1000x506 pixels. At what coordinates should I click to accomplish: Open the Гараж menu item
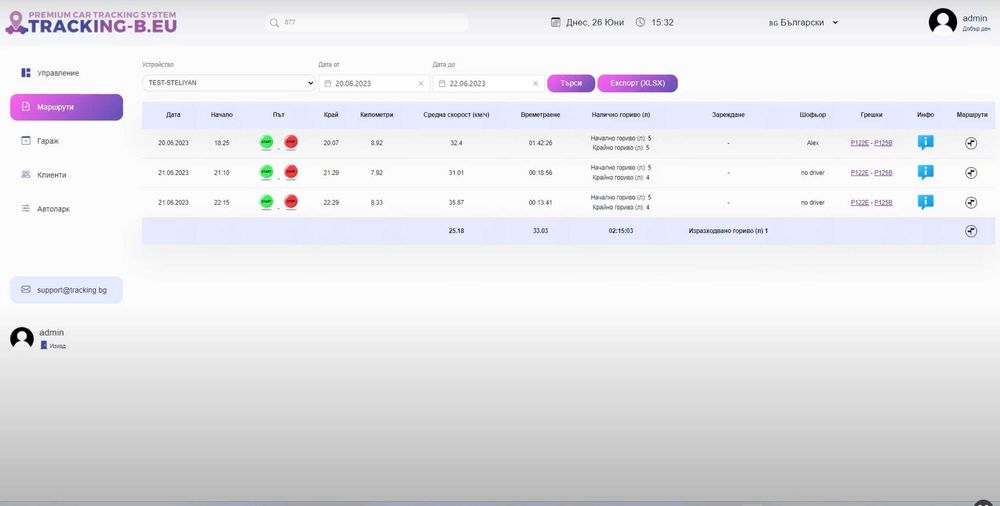[66, 141]
